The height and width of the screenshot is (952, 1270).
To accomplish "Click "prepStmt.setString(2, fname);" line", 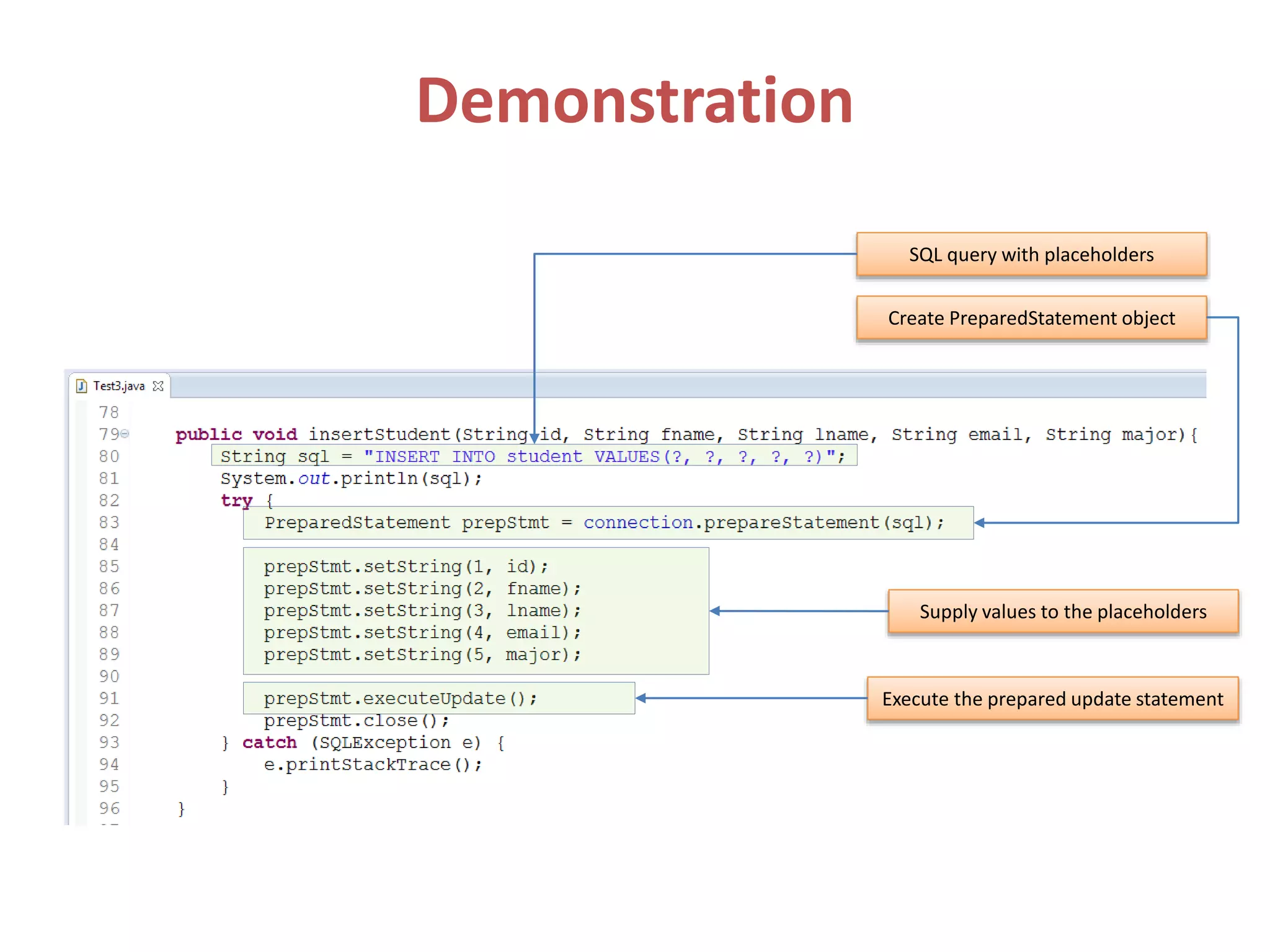I will [422, 589].
